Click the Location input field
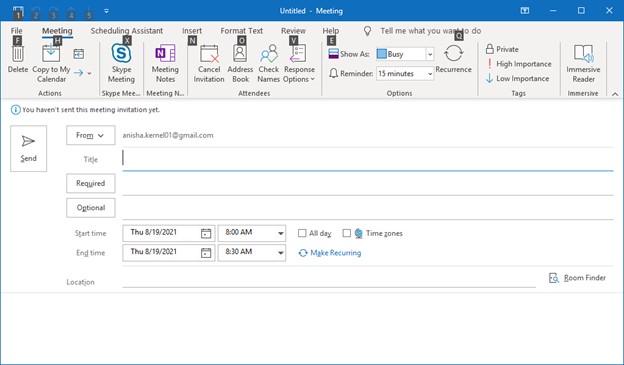The image size is (624, 365). click(329, 280)
